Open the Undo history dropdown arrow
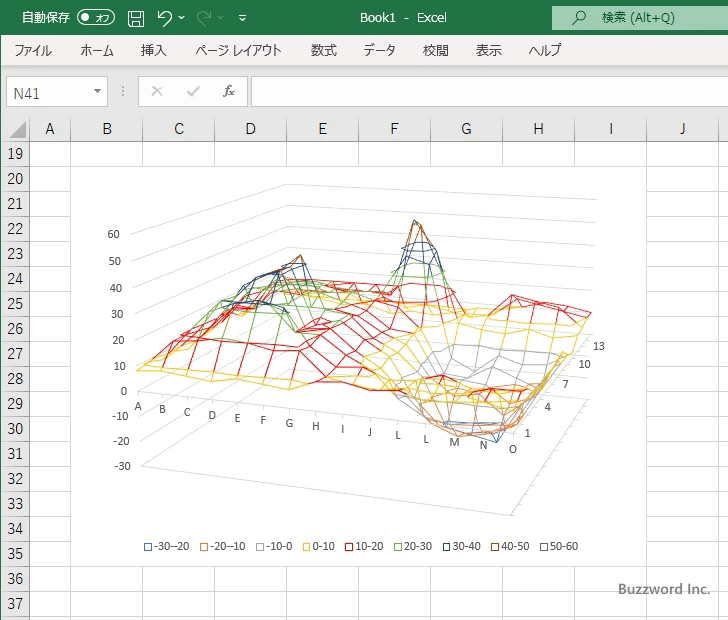 [182, 18]
